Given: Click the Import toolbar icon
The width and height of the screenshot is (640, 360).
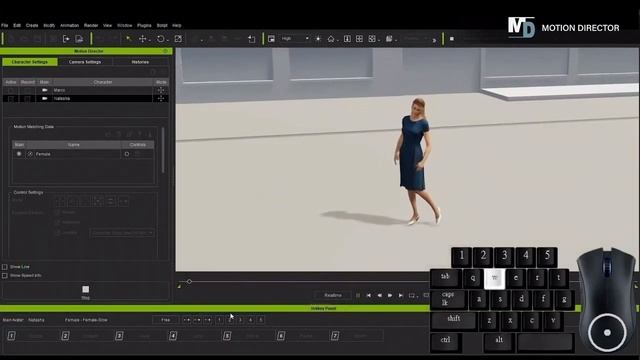Looking at the screenshot, I should click(66, 39).
